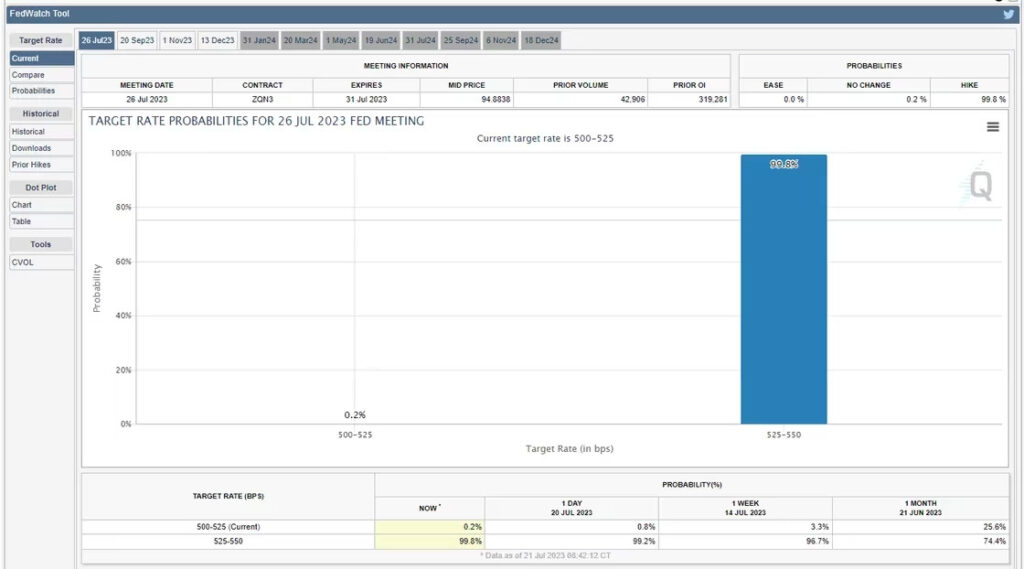
Task: Click the Twitter bird icon
Action: pyautogui.click(x=1008, y=14)
